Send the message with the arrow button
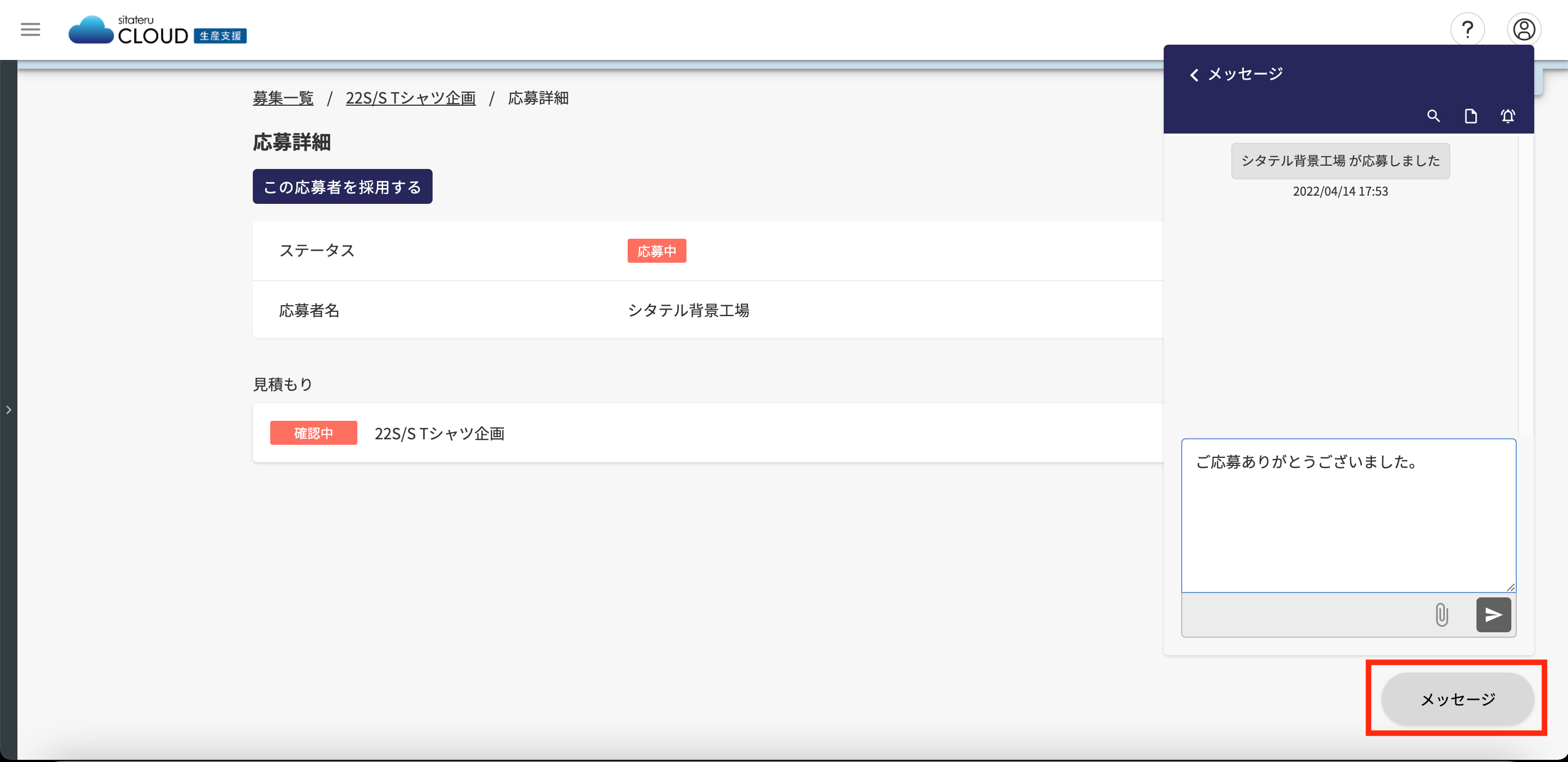 click(1494, 615)
